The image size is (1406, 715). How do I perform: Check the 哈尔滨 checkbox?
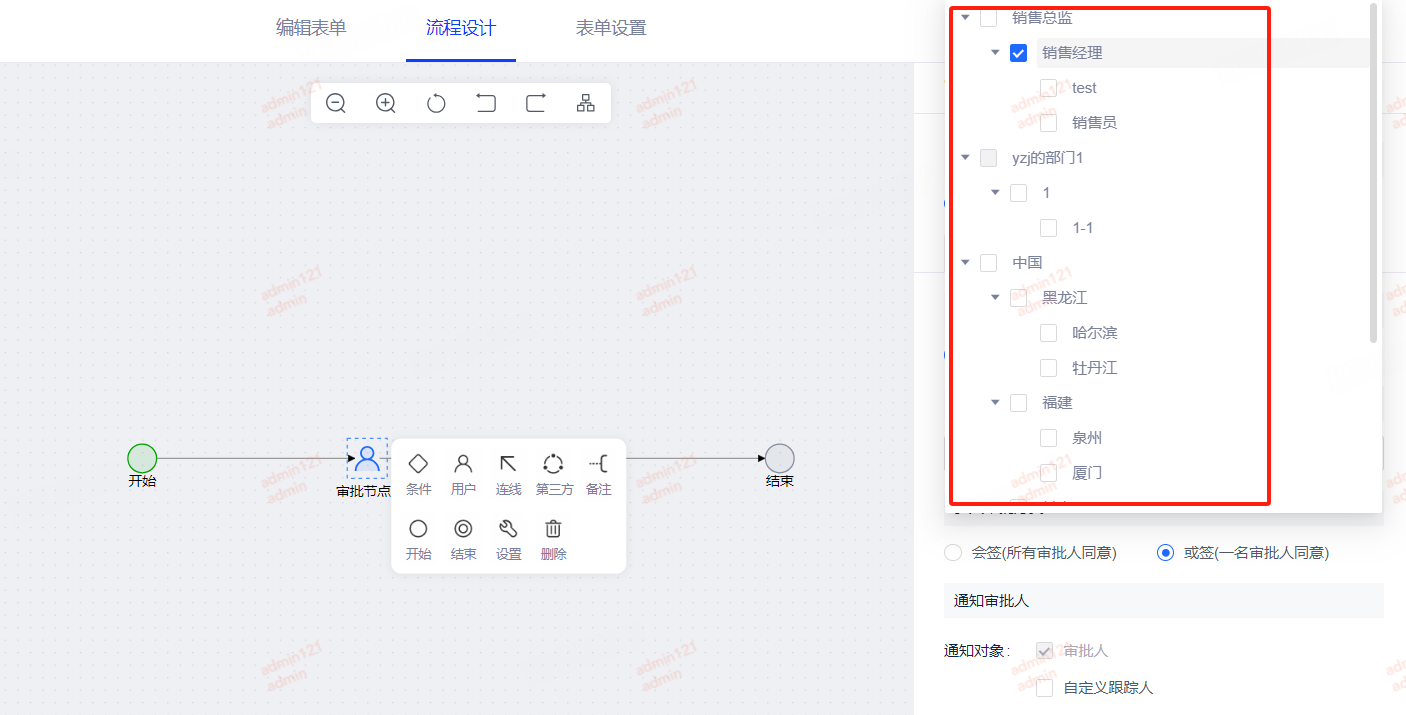pos(1048,333)
